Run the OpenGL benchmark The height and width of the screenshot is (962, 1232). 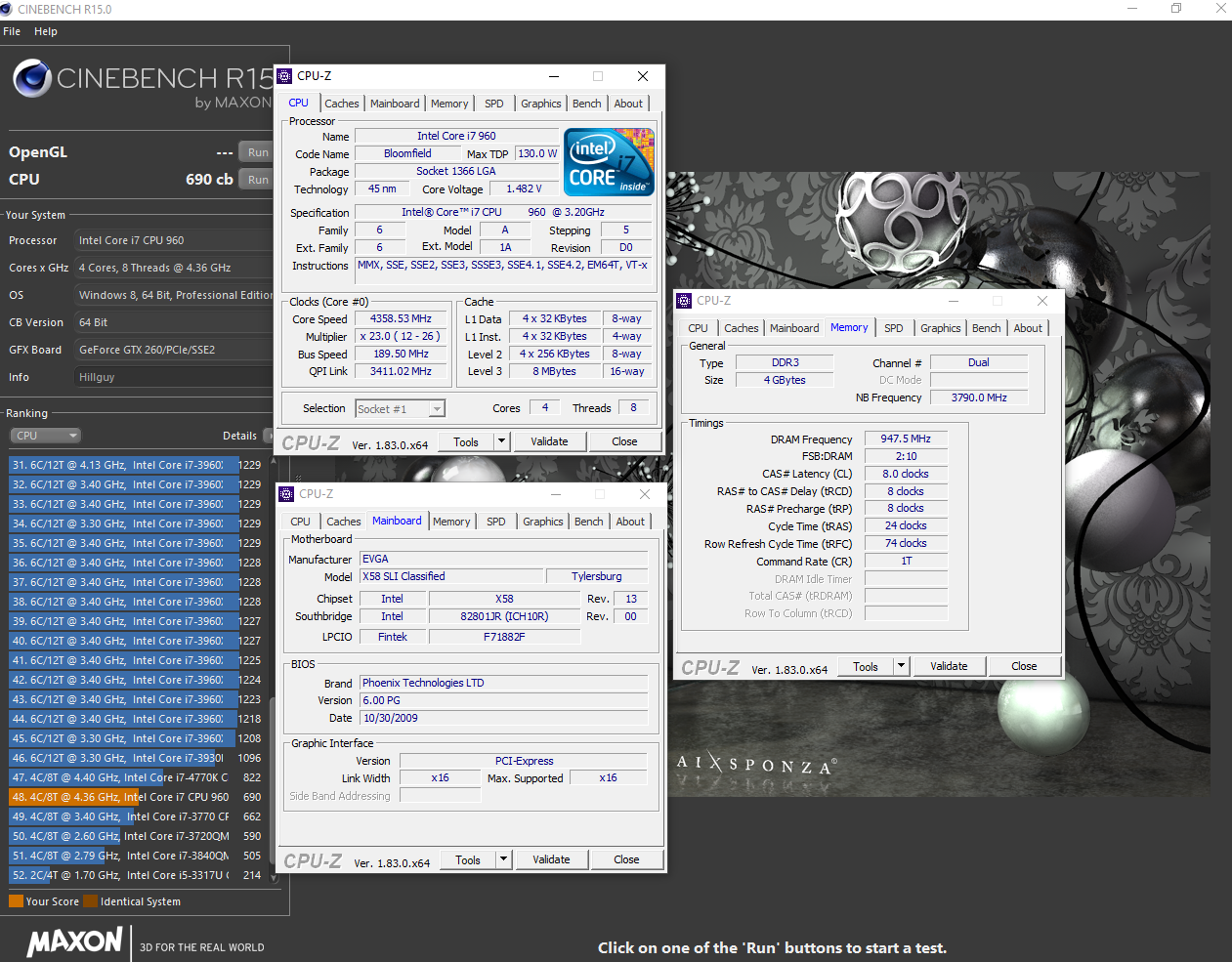tap(258, 152)
